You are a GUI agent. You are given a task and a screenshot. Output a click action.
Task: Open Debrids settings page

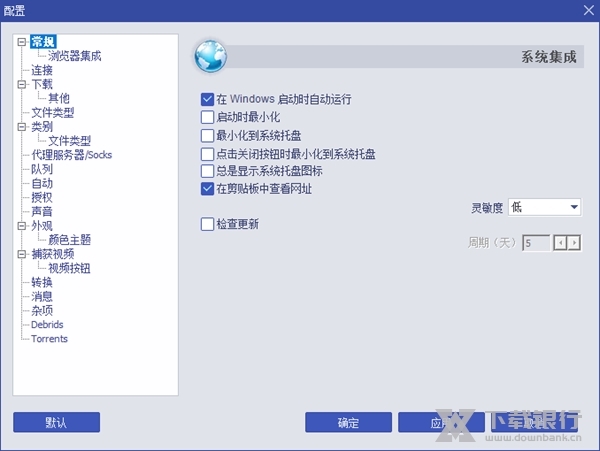click(47, 325)
